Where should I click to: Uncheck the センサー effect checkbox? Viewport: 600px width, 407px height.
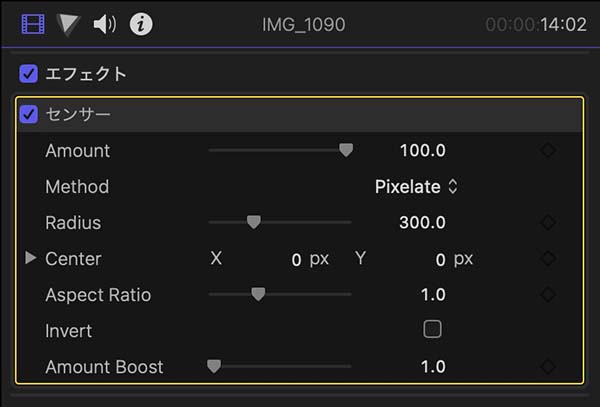(x=29, y=114)
